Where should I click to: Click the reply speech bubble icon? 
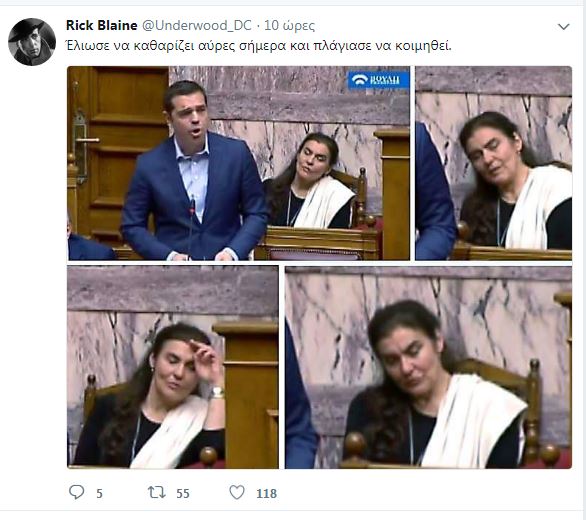coord(77,492)
